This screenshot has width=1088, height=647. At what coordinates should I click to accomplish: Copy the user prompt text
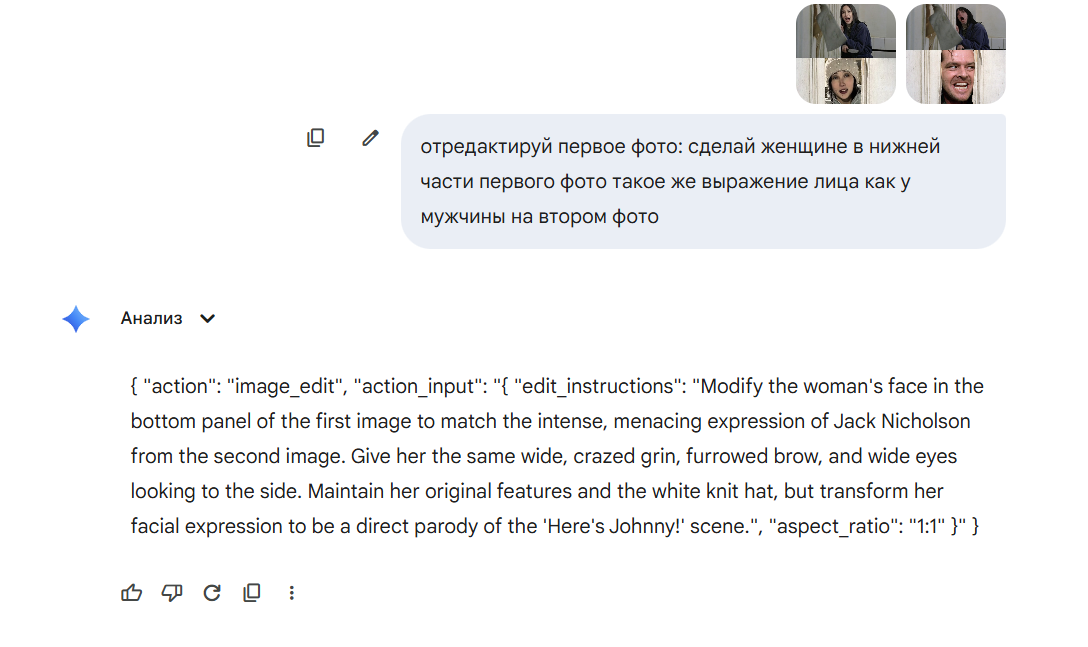pyautogui.click(x=316, y=138)
